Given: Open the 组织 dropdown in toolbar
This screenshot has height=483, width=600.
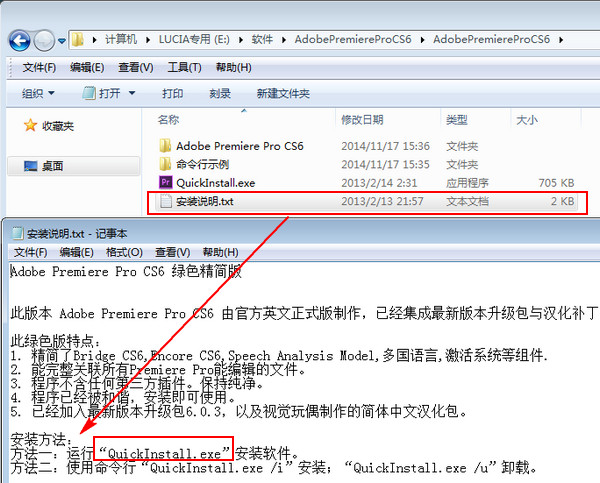Looking at the screenshot, I should [38, 93].
